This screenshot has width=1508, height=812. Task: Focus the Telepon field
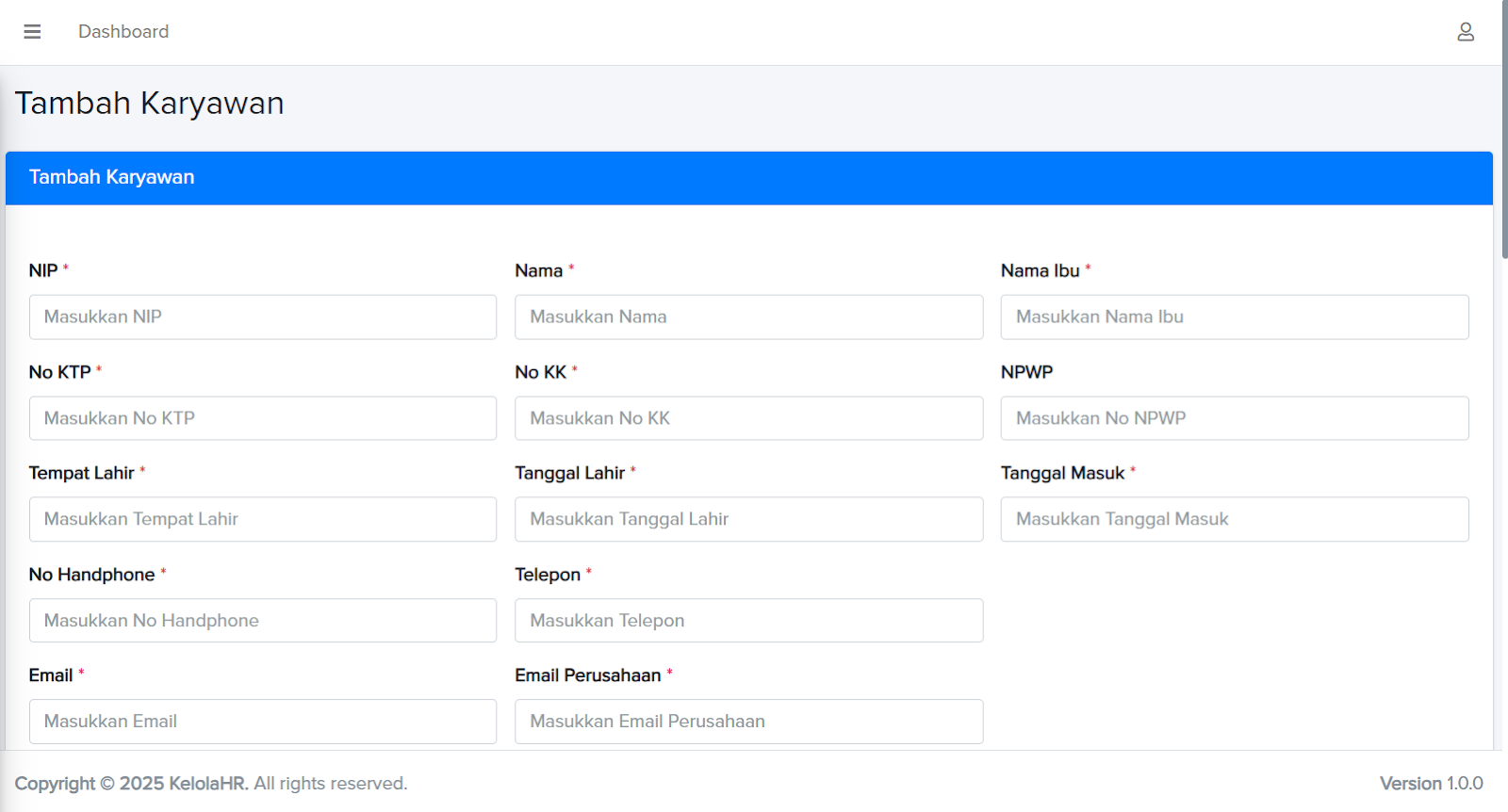click(748, 621)
